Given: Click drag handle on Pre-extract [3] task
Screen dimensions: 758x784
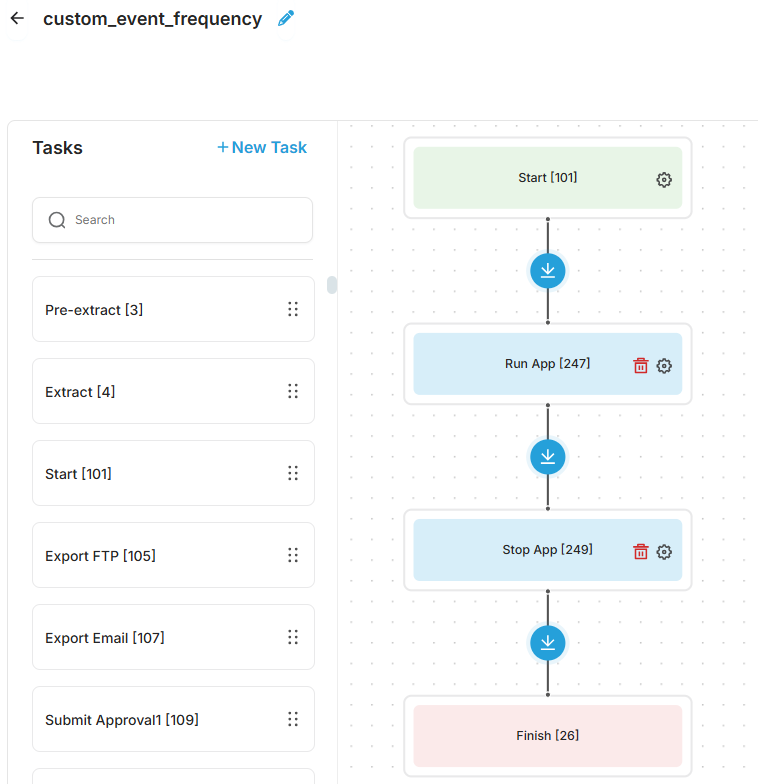Looking at the screenshot, I should (293, 309).
